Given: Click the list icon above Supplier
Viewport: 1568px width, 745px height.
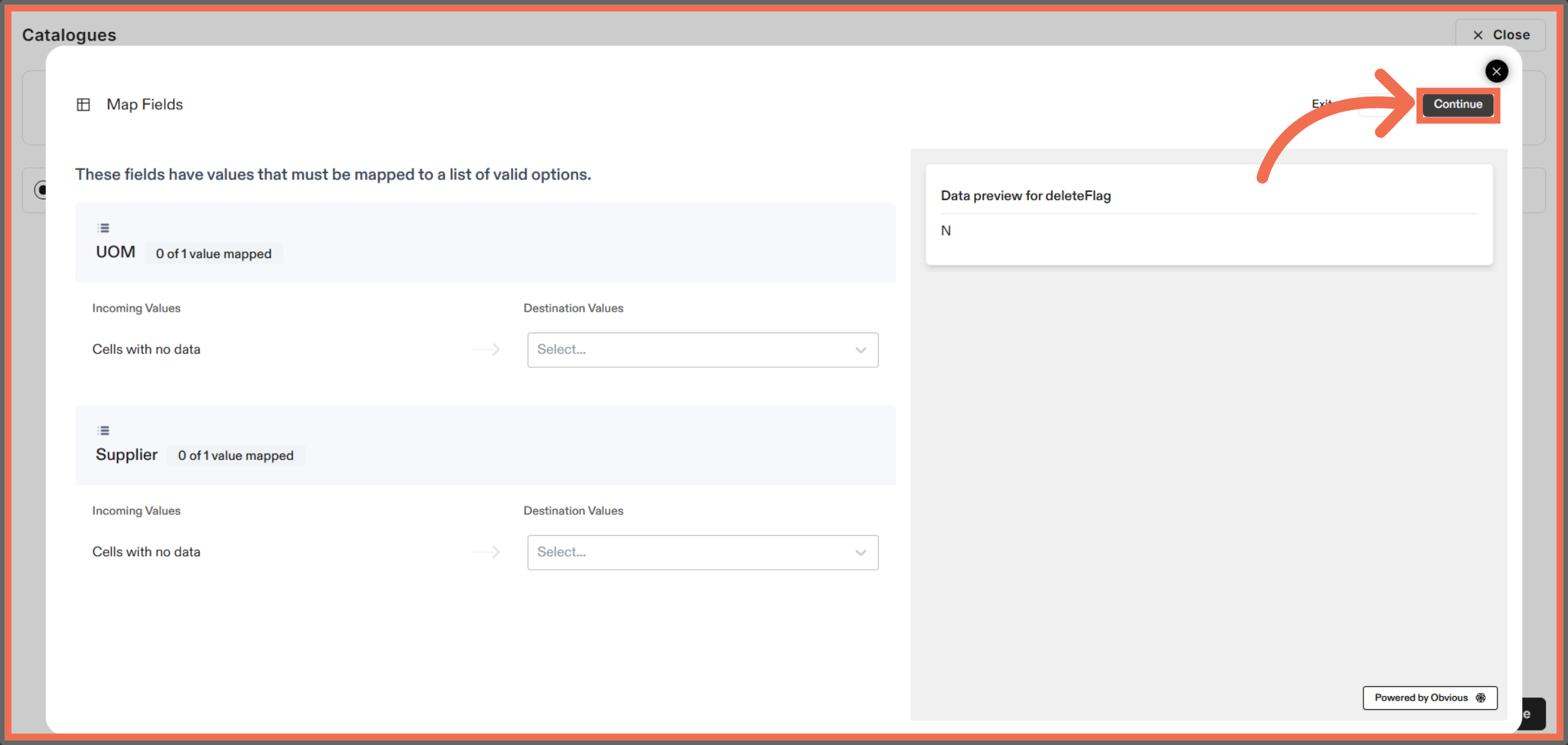Looking at the screenshot, I should (x=103, y=431).
